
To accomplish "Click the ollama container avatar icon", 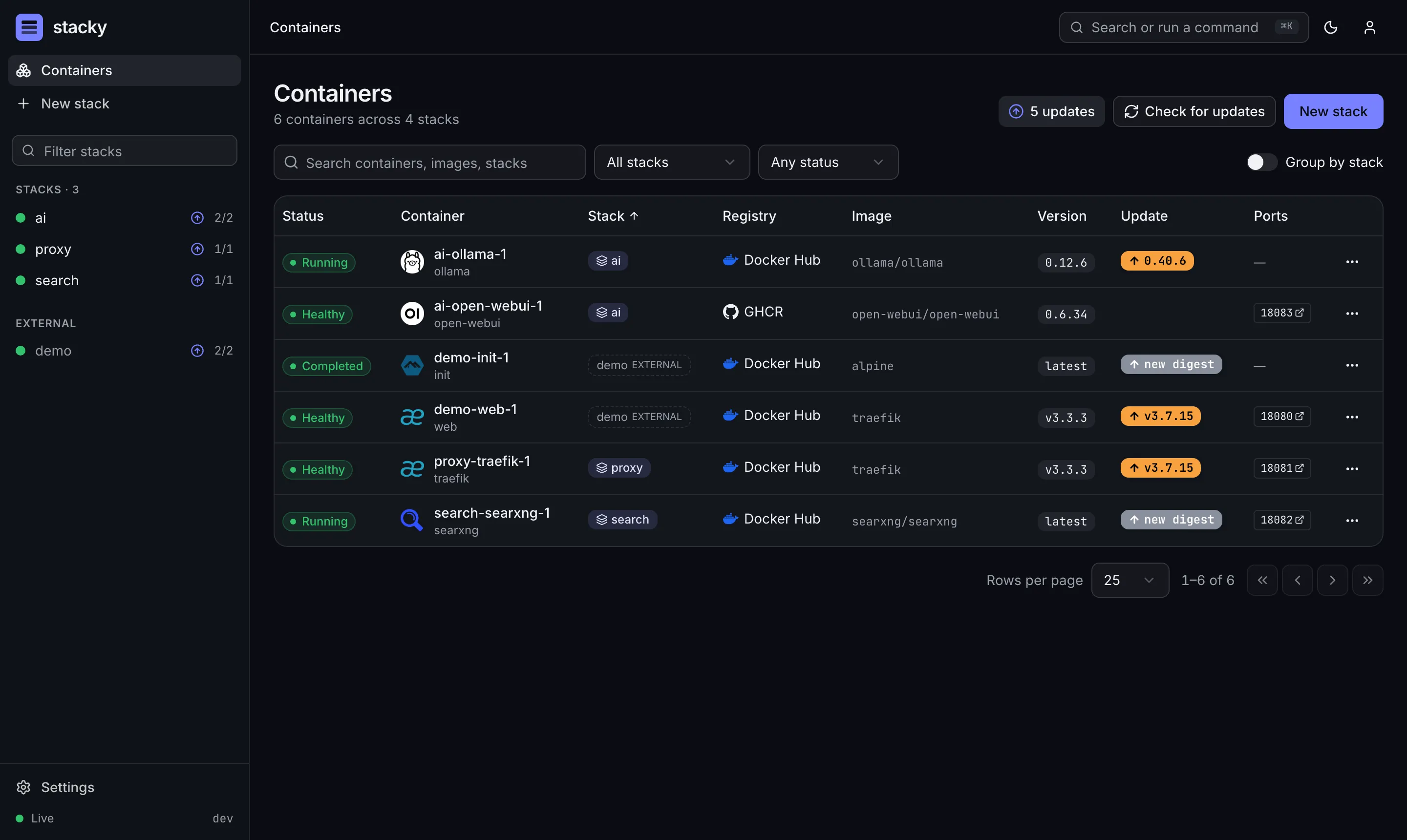I will 412,262.
